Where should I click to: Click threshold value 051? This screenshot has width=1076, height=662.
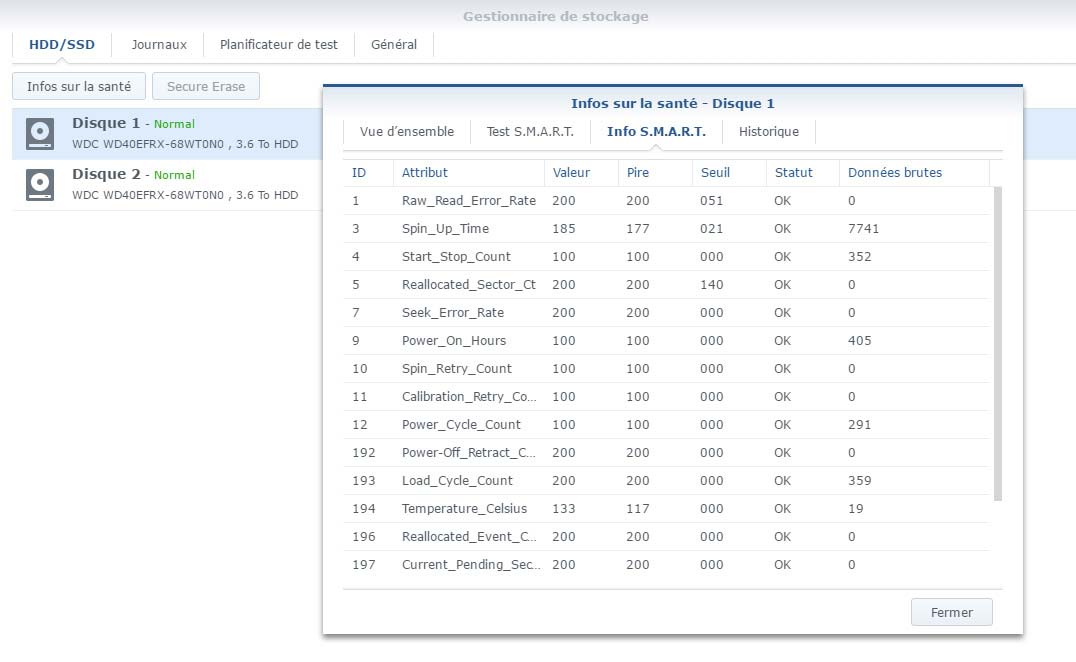(712, 201)
